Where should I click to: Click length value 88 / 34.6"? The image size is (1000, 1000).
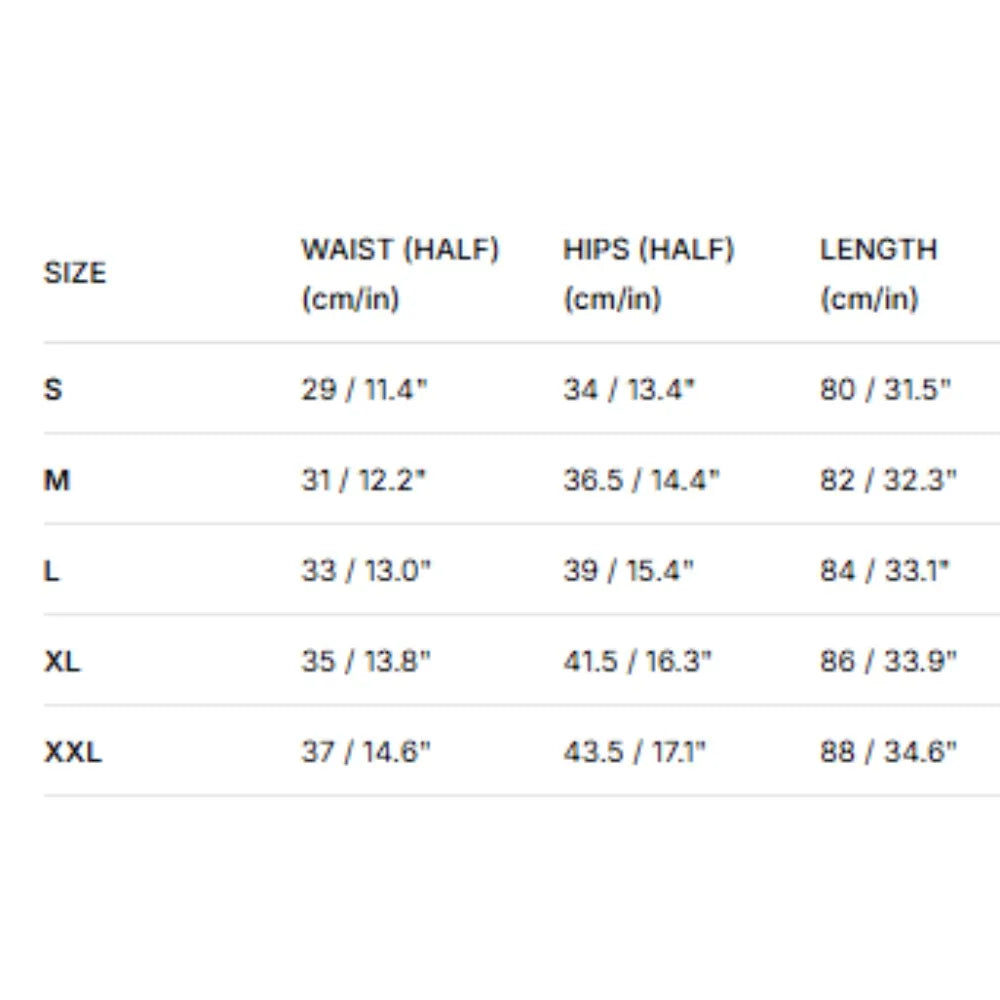tap(888, 752)
